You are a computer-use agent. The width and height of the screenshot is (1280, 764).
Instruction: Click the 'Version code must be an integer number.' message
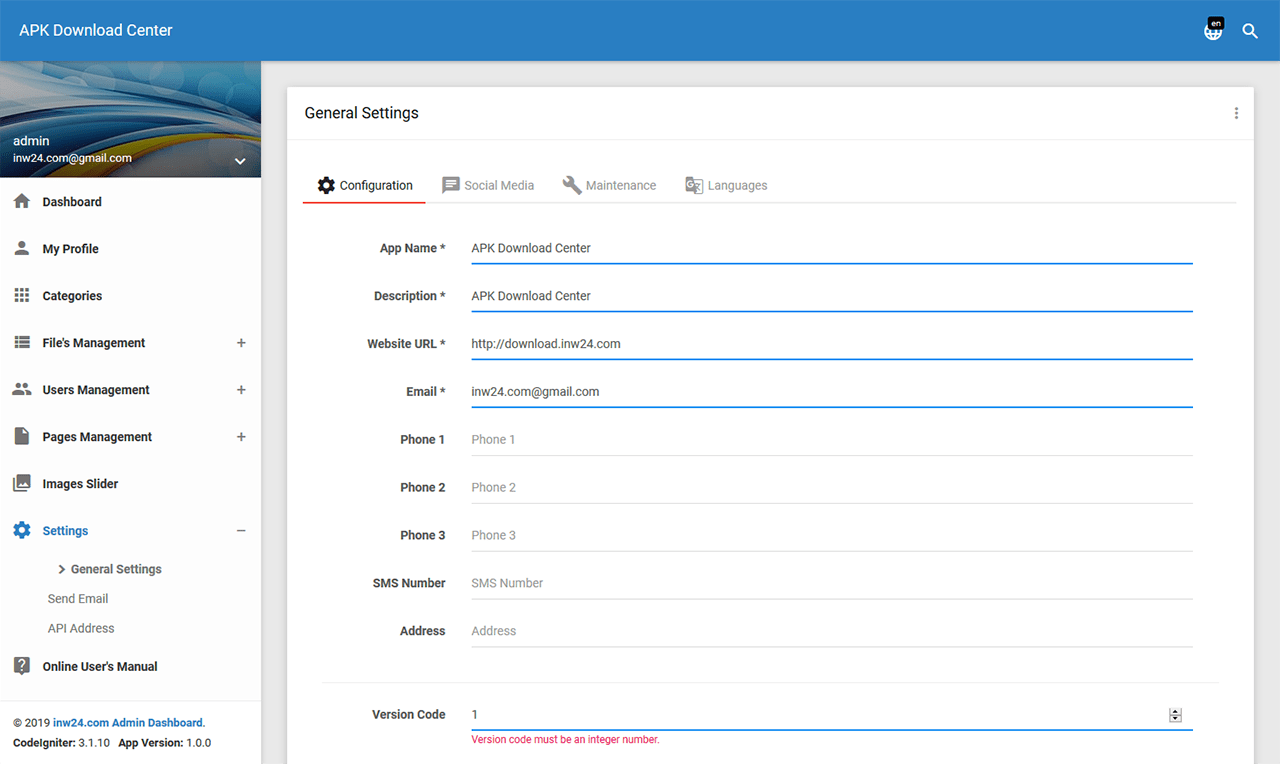tap(565, 740)
